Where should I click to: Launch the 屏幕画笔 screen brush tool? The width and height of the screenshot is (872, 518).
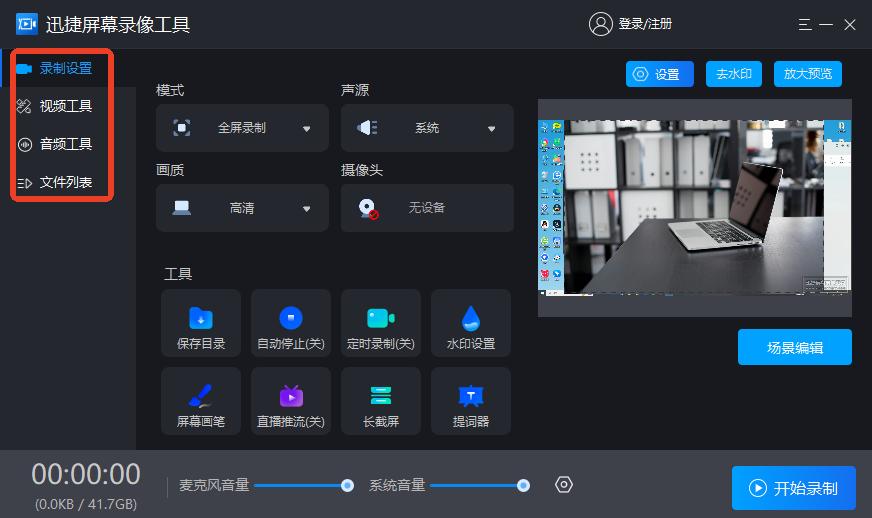coord(201,401)
